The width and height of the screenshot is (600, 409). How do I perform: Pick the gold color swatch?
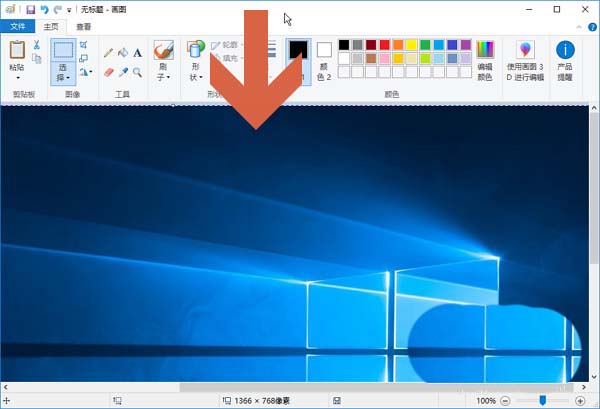[x=398, y=59]
